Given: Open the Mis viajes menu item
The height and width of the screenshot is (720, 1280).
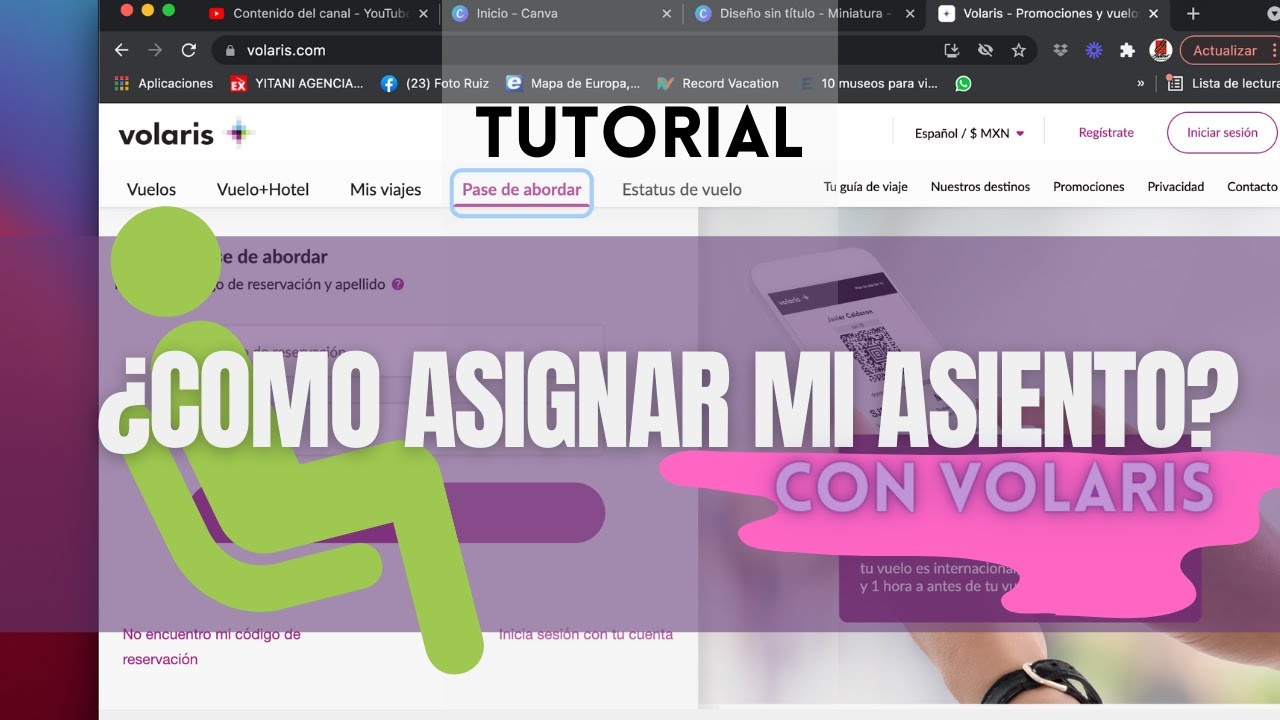Looking at the screenshot, I should click(x=385, y=189).
